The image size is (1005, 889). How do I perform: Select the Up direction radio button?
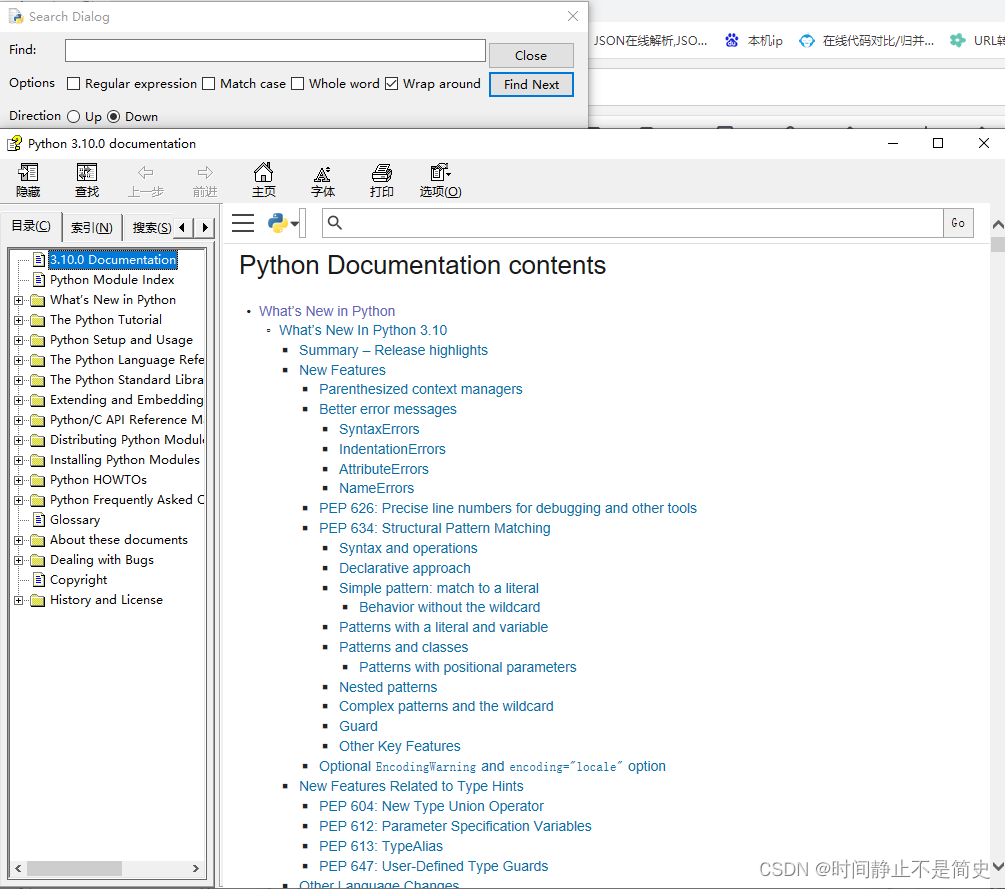click(74, 117)
